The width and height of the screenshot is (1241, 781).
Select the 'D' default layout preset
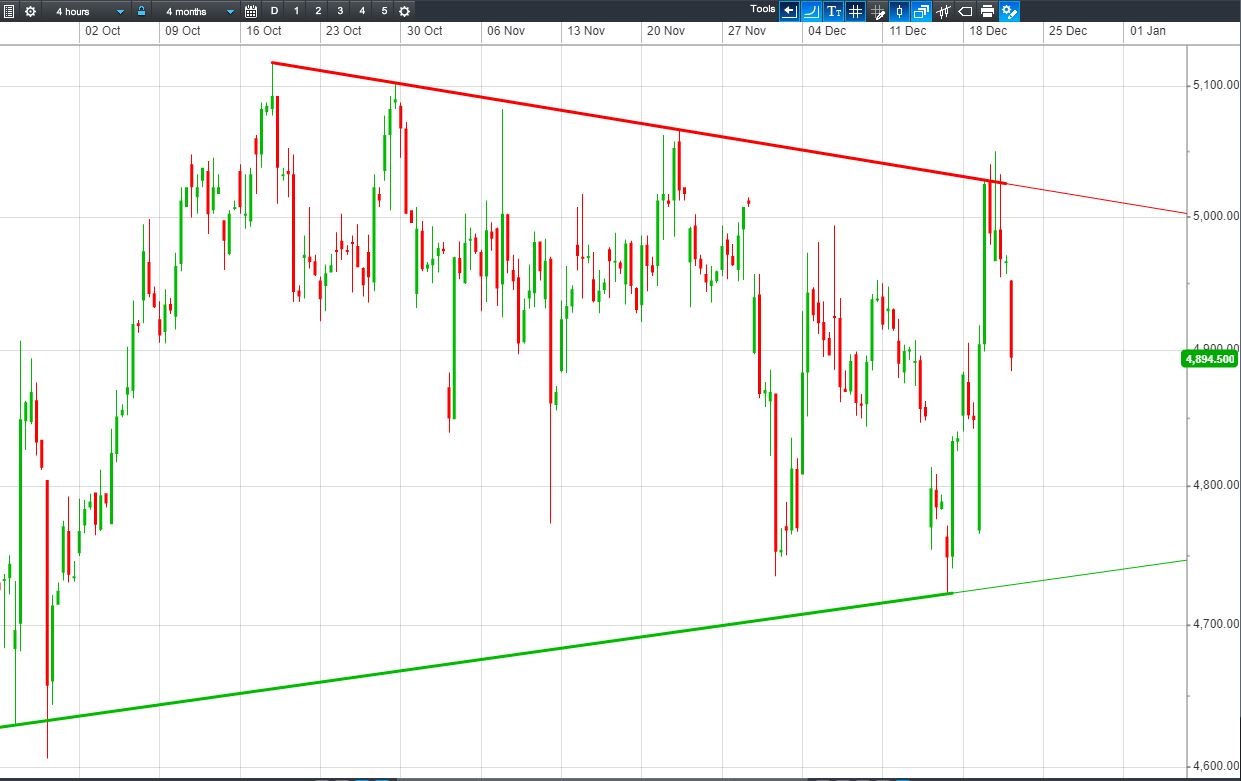(x=274, y=11)
